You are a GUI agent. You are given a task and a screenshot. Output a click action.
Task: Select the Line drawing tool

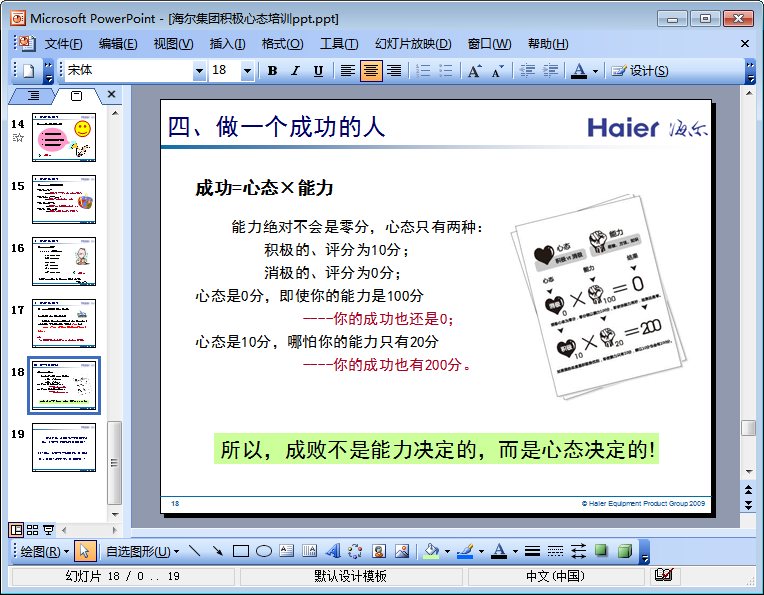point(194,551)
